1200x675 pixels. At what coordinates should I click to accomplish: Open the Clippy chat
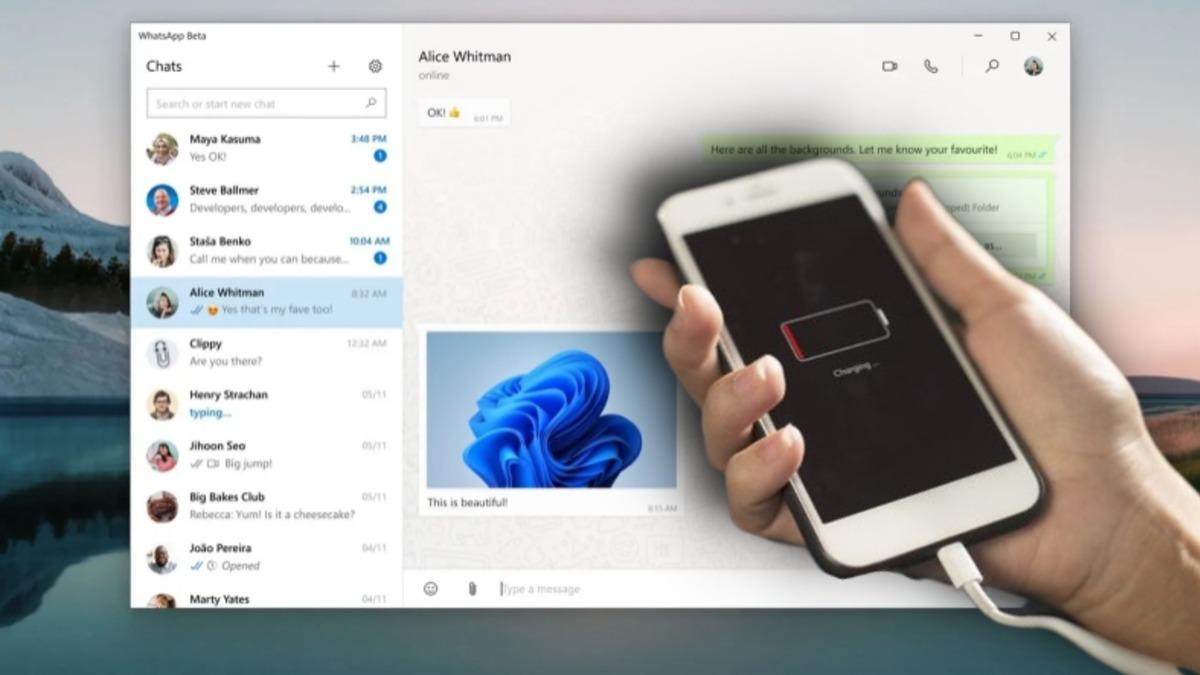pos(266,352)
